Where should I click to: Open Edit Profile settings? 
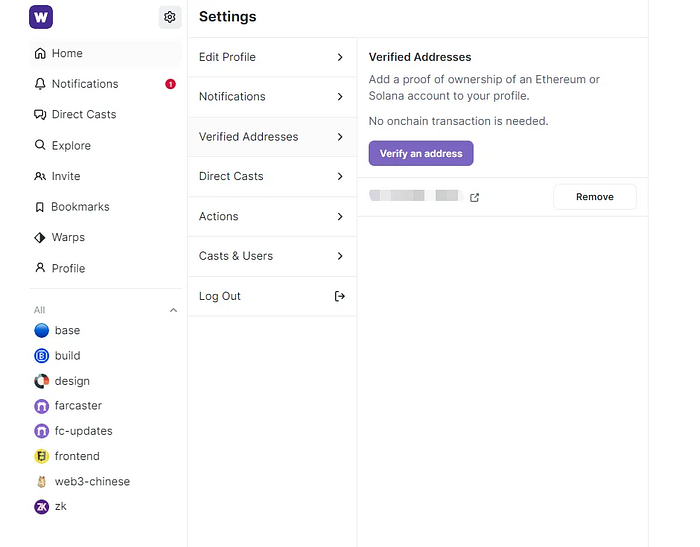click(272, 57)
